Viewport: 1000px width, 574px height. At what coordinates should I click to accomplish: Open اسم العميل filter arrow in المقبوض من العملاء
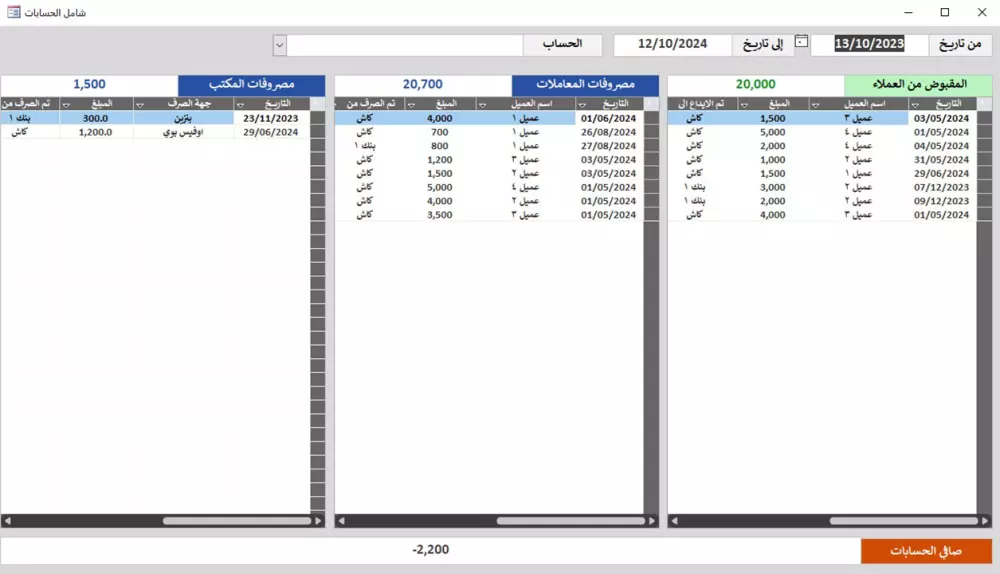point(815,105)
